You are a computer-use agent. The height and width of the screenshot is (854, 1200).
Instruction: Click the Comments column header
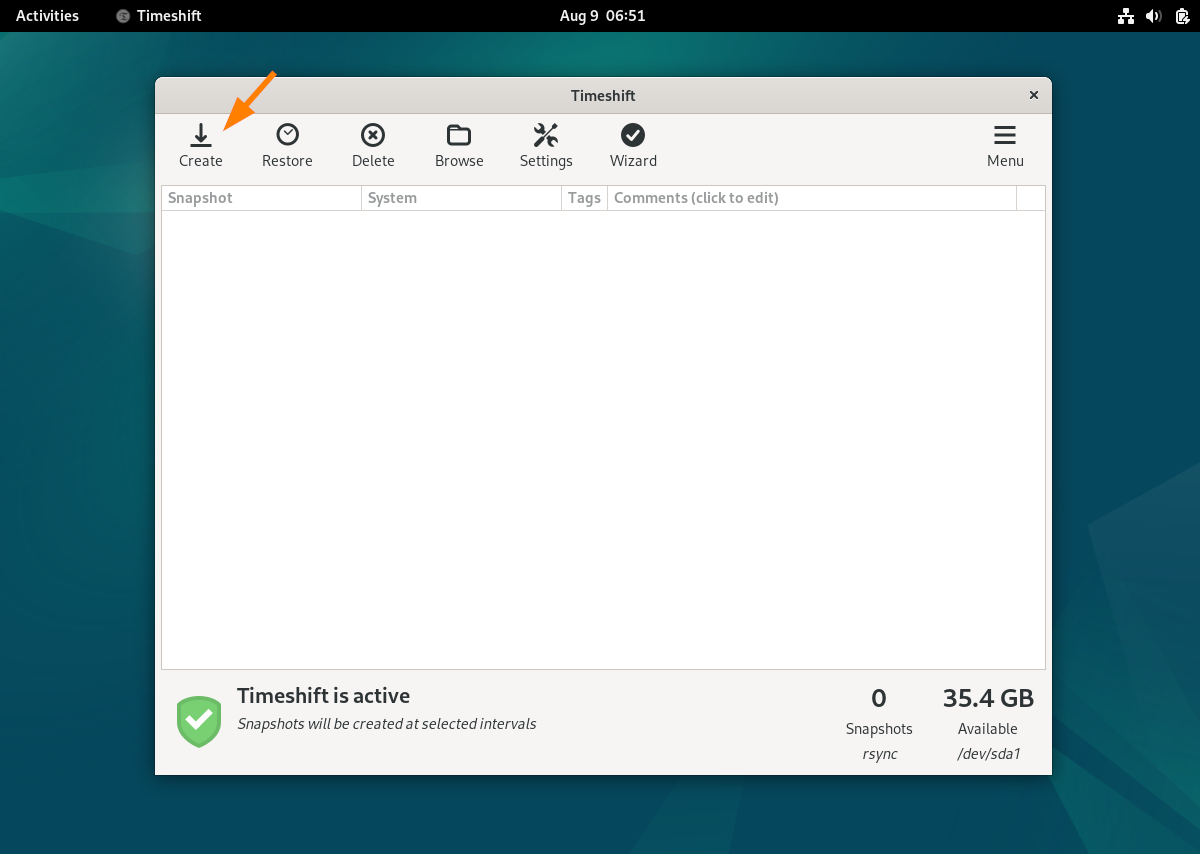811,198
